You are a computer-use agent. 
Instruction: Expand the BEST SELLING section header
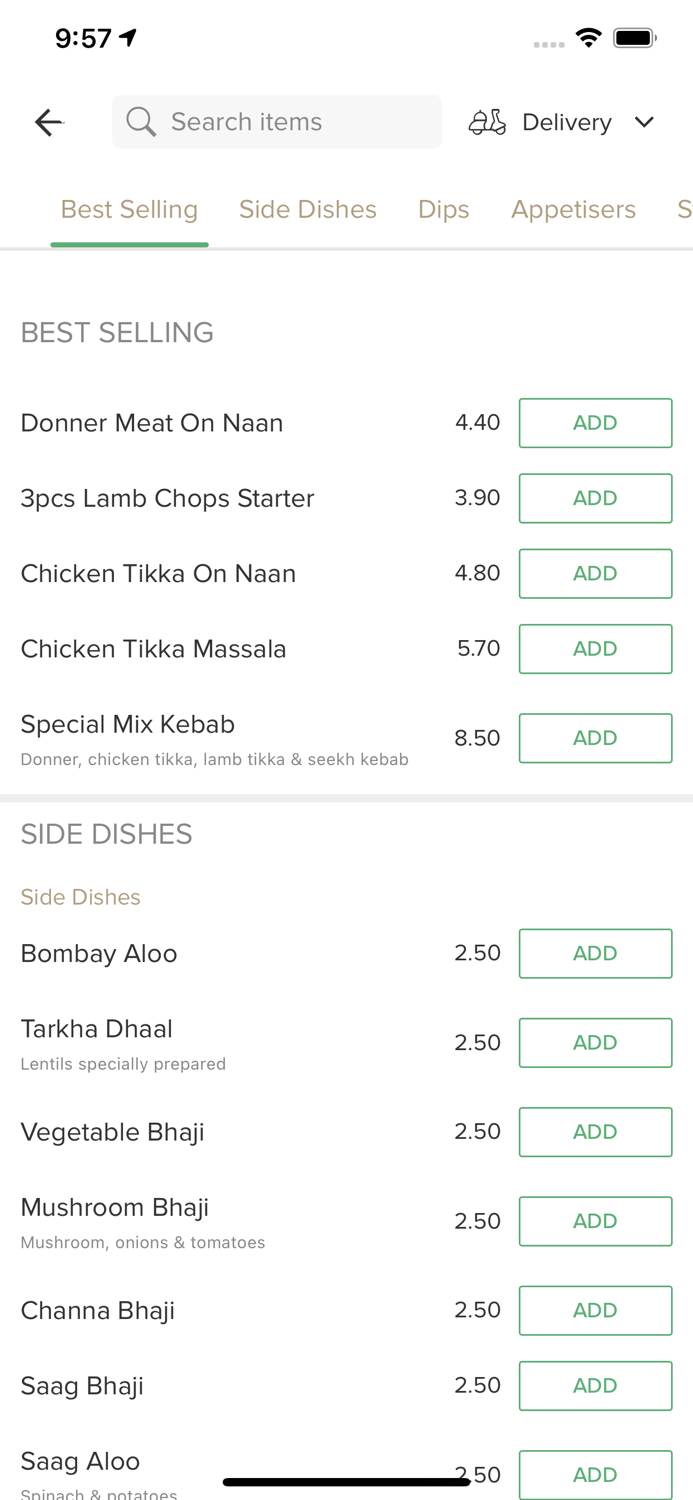coord(117,331)
